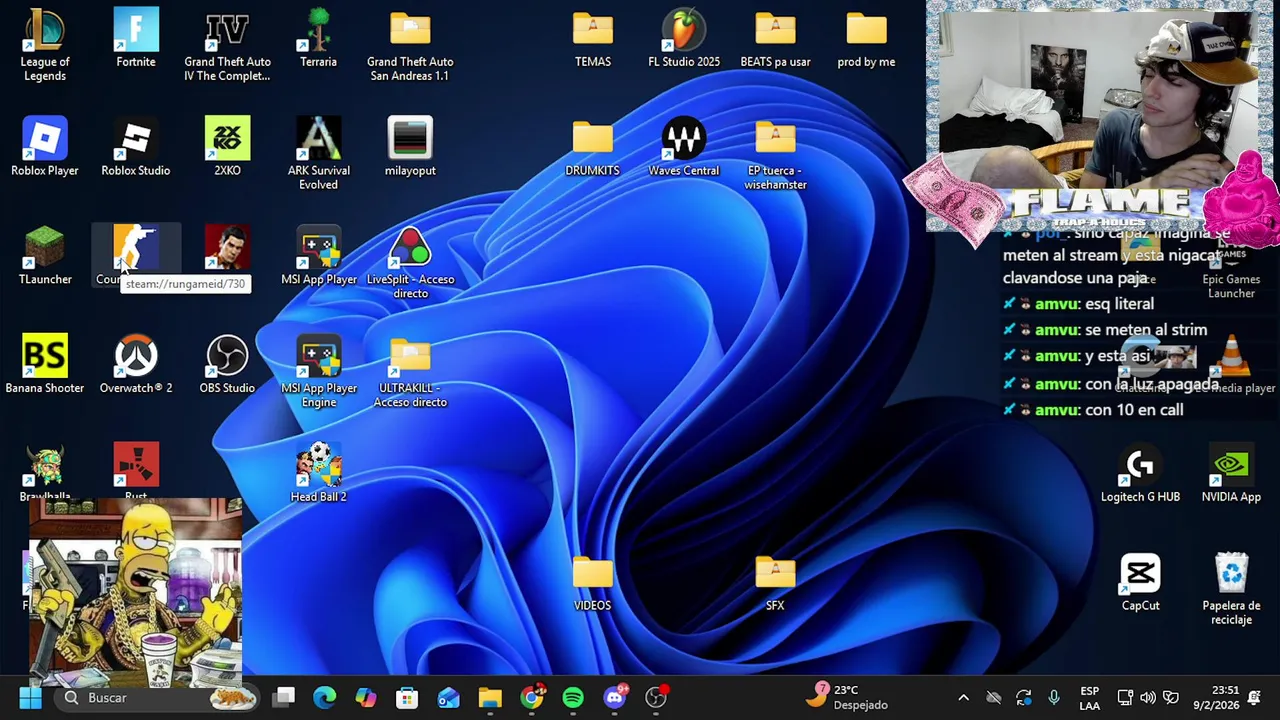1280x720 pixels.
Task: Open the DRUMKITS folder
Action: click(593, 147)
